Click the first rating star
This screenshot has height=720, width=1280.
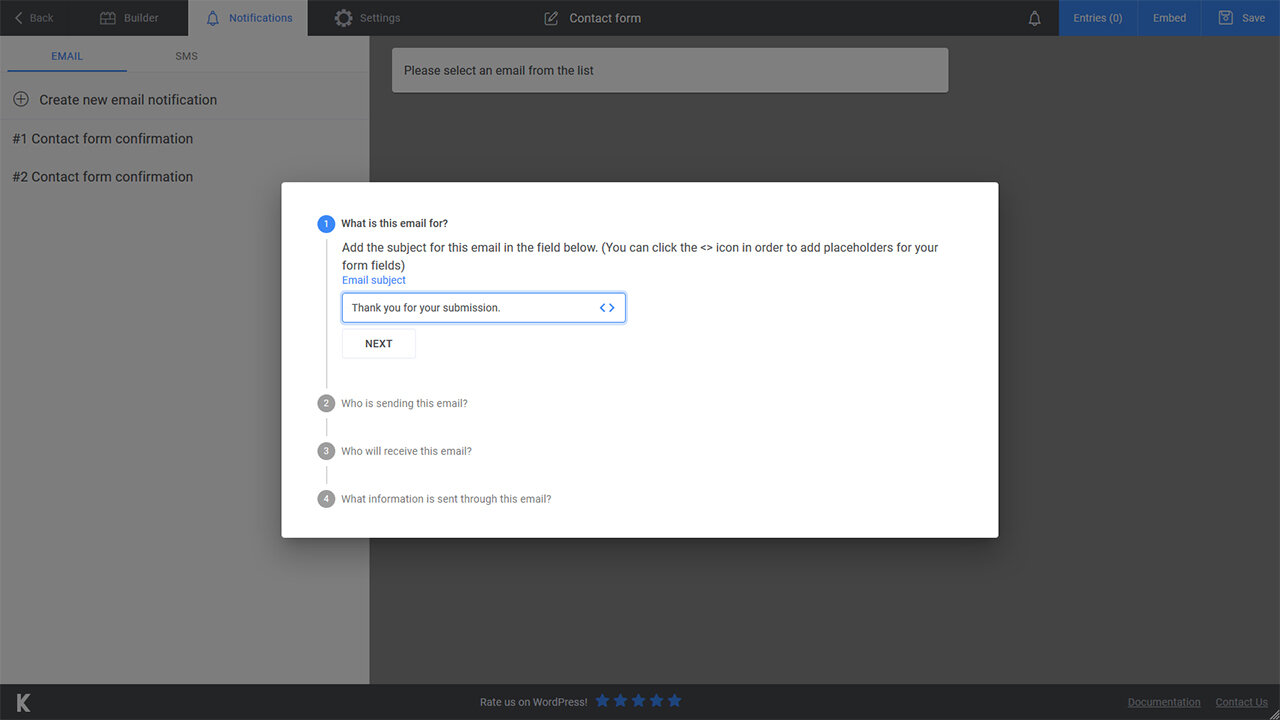tap(602, 701)
